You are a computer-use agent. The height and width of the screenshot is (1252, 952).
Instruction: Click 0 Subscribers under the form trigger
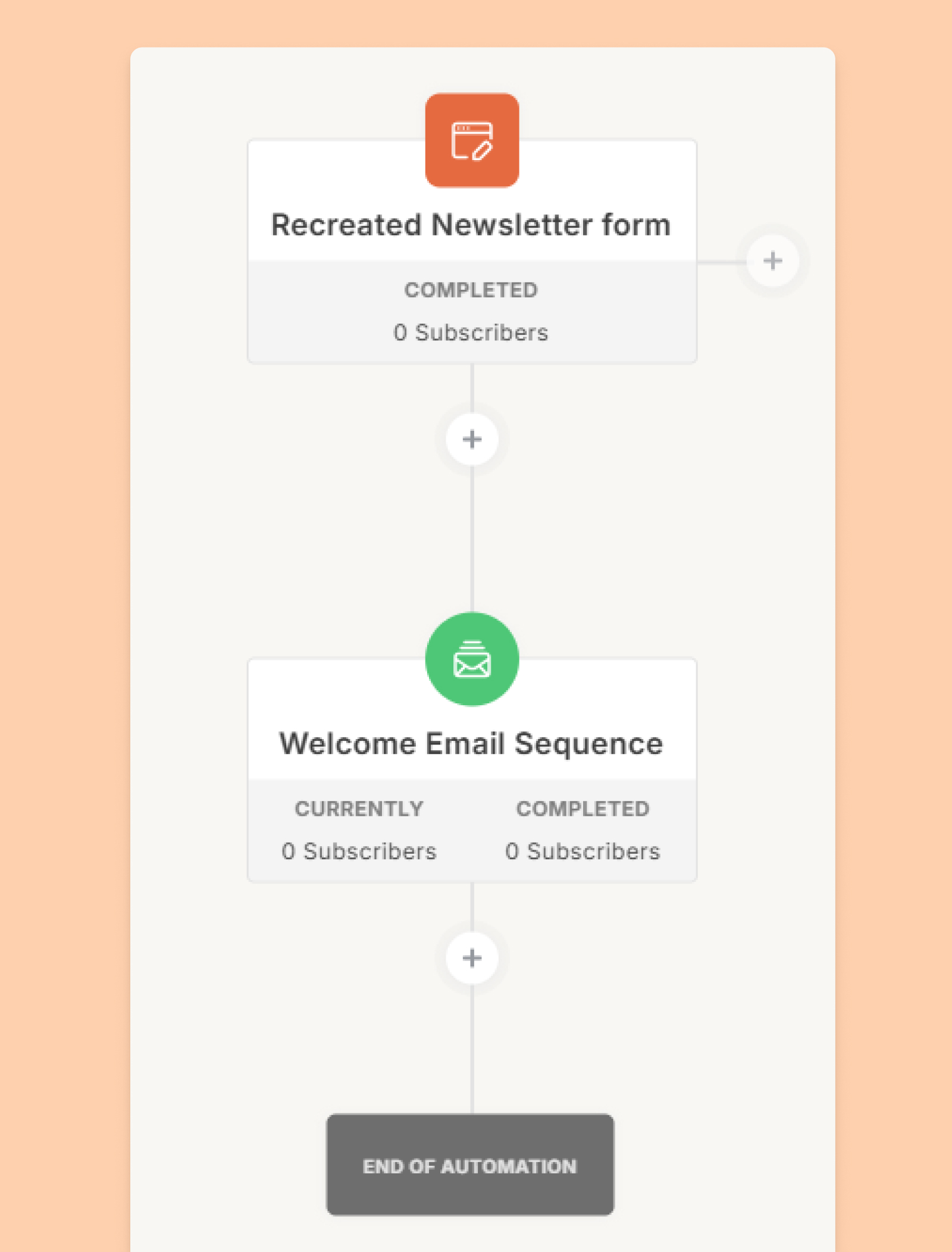(x=472, y=333)
